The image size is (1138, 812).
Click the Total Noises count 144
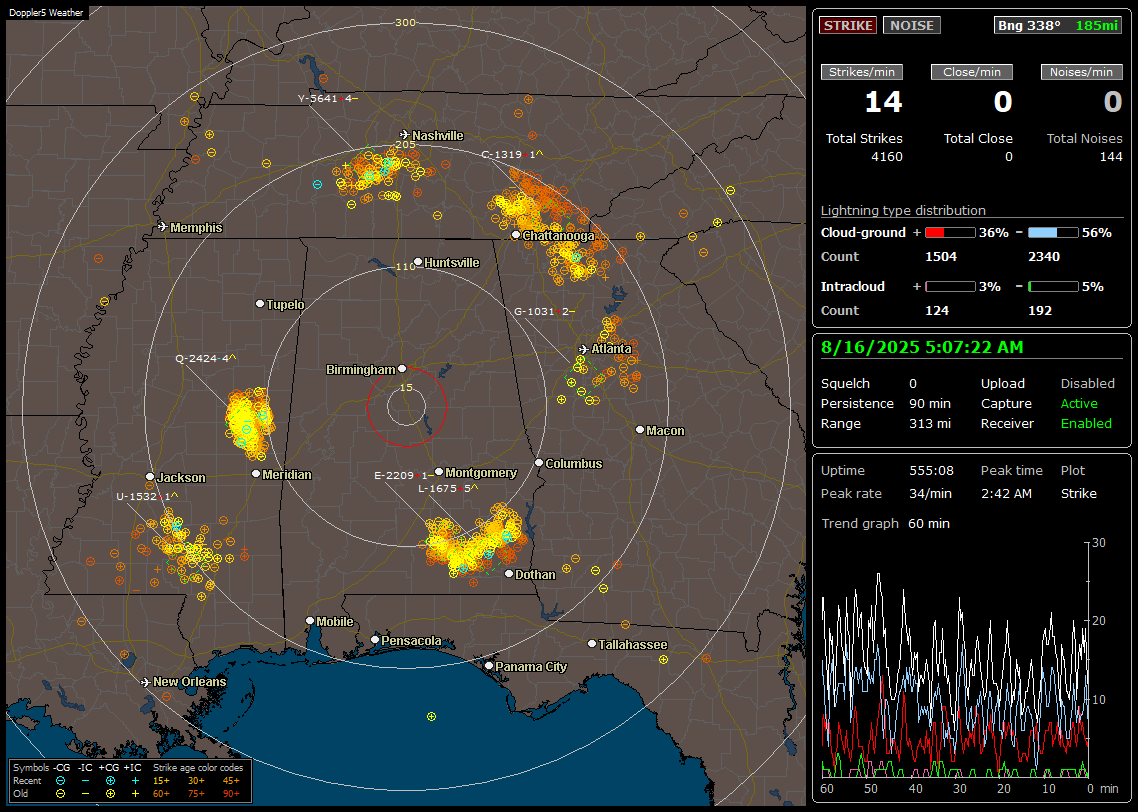[1110, 157]
